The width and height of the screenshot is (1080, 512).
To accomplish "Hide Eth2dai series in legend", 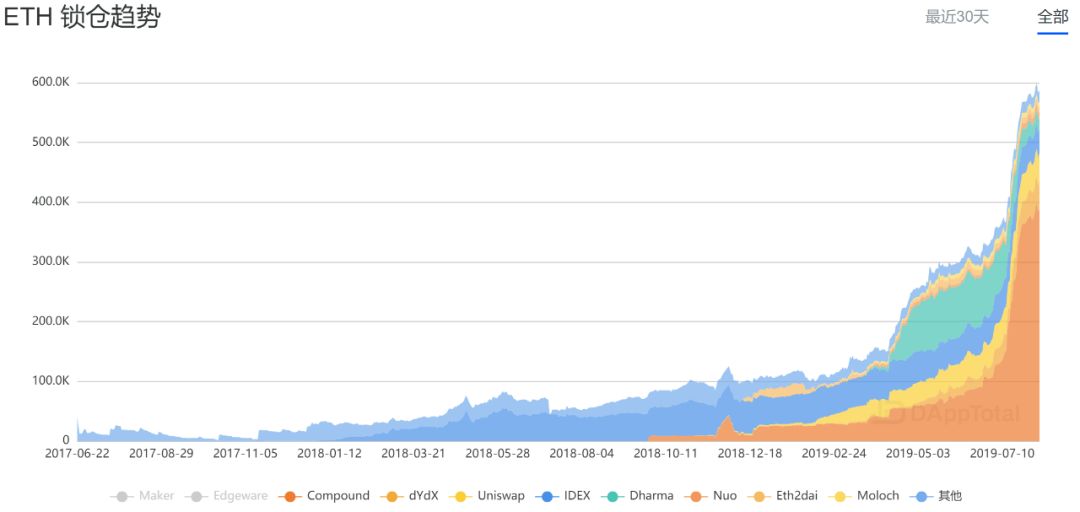I will click(782, 495).
